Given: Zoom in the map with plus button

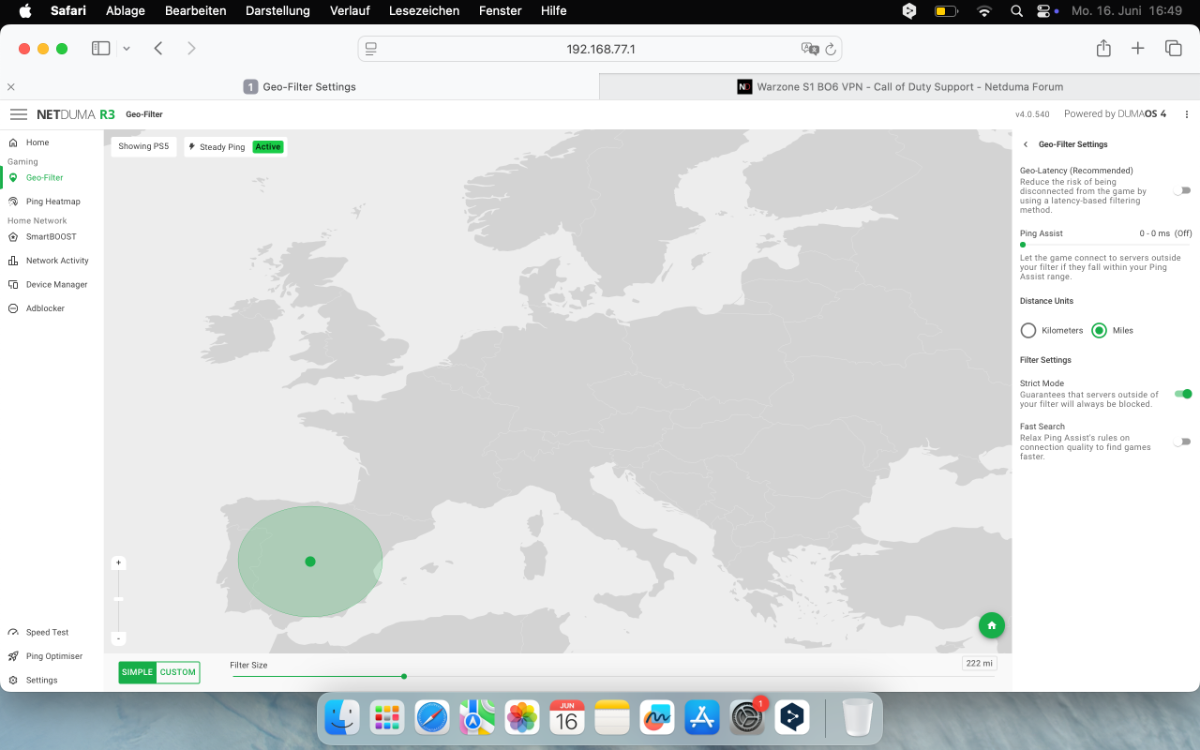Looking at the screenshot, I should [119, 563].
